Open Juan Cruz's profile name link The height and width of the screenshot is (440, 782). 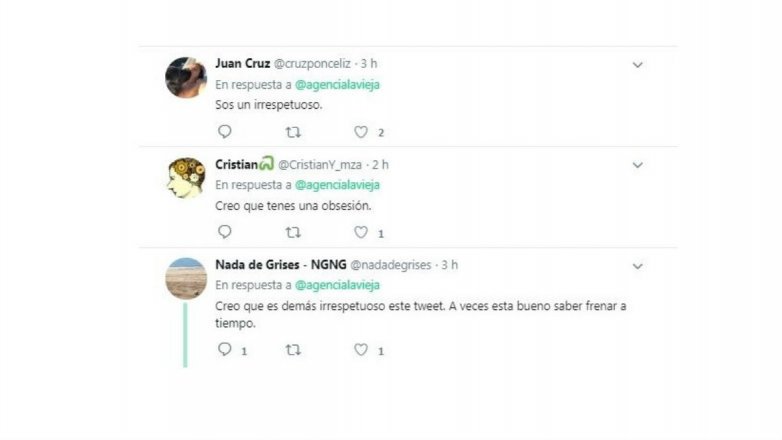tap(242, 63)
